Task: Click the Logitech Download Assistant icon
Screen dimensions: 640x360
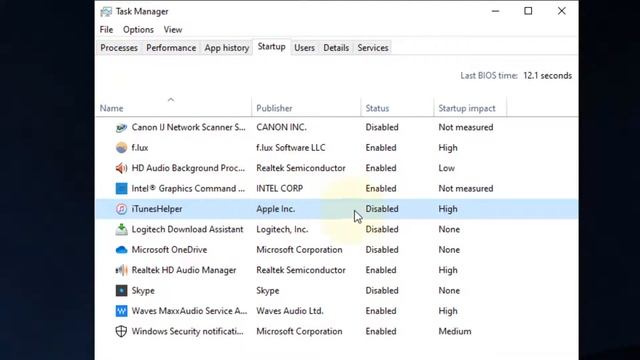Action: tap(121, 229)
